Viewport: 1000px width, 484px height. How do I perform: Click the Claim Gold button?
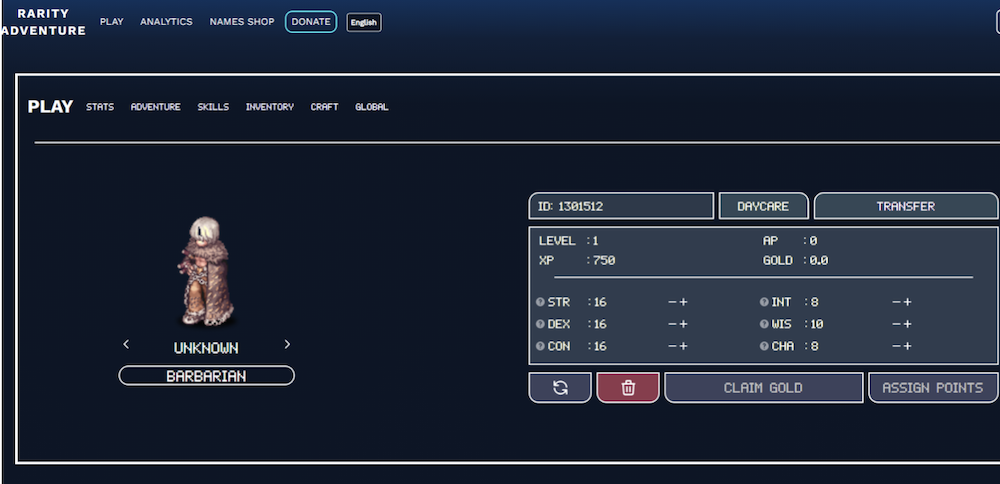(x=763, y=388)
